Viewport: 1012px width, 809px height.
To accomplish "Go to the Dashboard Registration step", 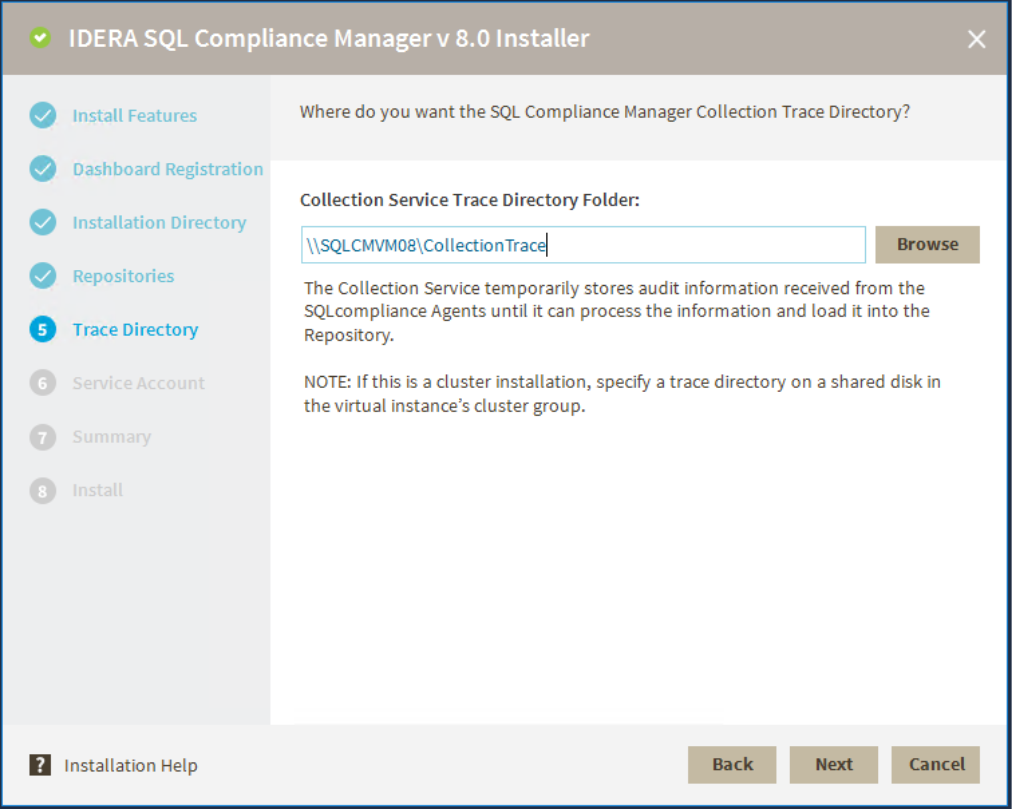I will point(167,169).
